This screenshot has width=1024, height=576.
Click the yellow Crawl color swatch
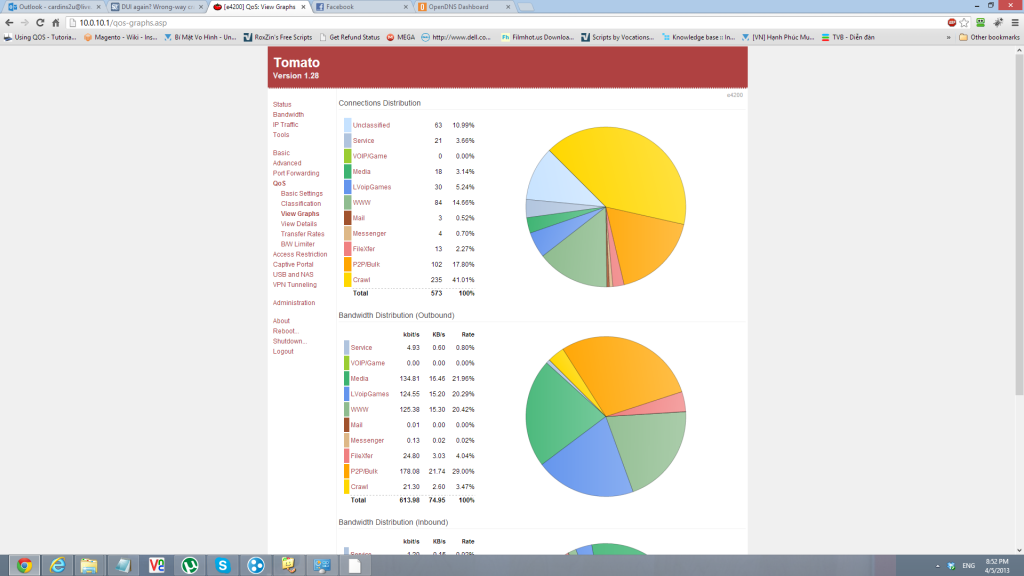coord(347,280)
